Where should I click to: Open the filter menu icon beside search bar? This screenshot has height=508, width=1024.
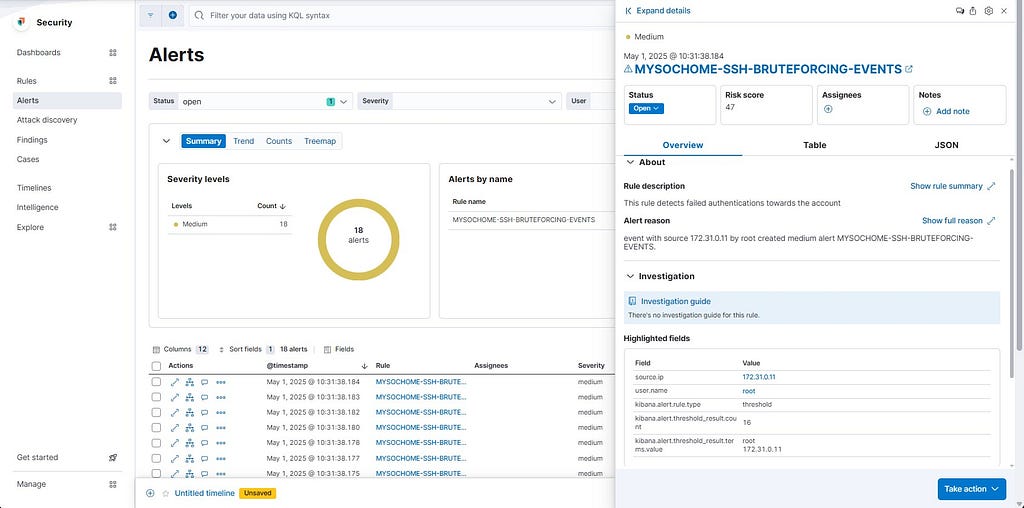(150, 14)
